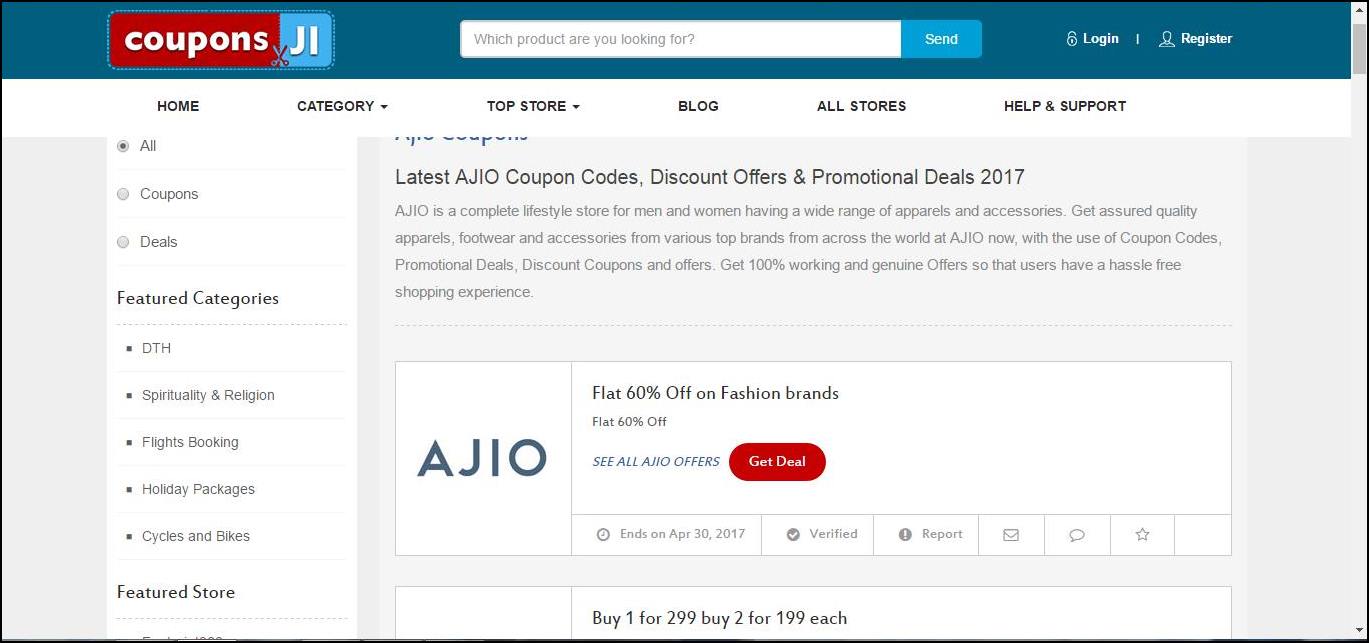1369x643 pixels.
Task: Open the Register link
Action: point(1206,39)
